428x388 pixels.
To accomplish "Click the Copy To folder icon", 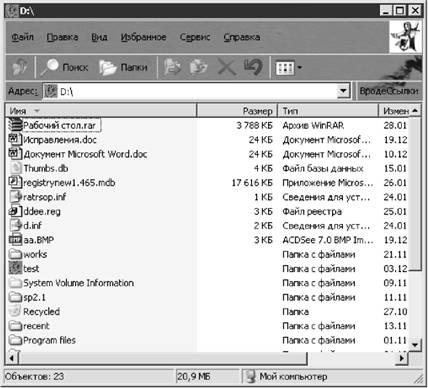I will tap(199, 67).
